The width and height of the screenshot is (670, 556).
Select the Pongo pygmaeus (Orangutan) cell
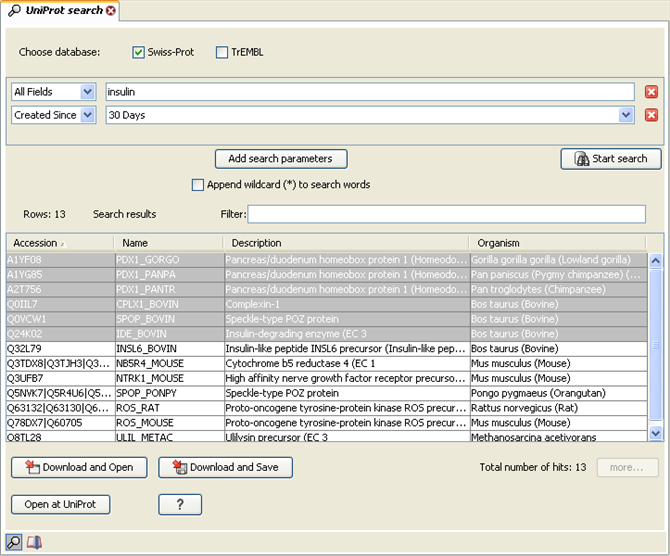click(558, 393)
